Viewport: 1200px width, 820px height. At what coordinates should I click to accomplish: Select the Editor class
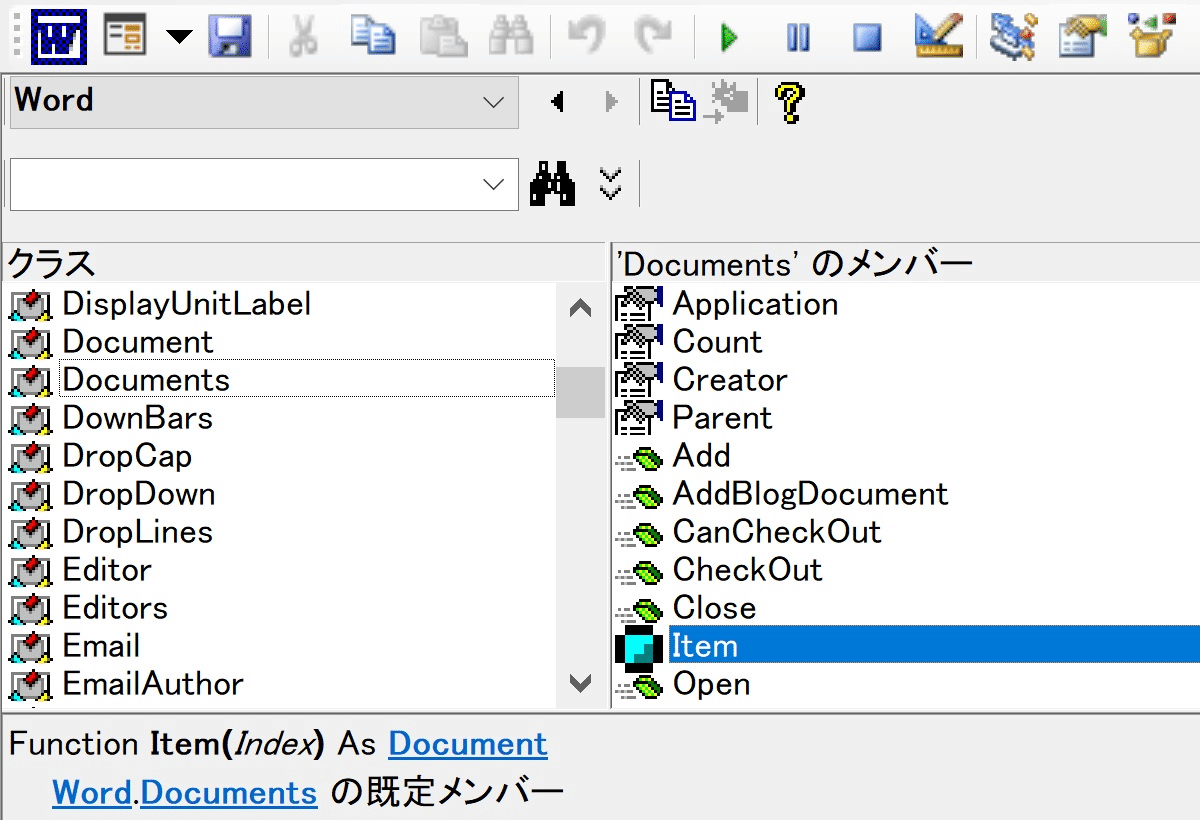click(x=106, y=570)
